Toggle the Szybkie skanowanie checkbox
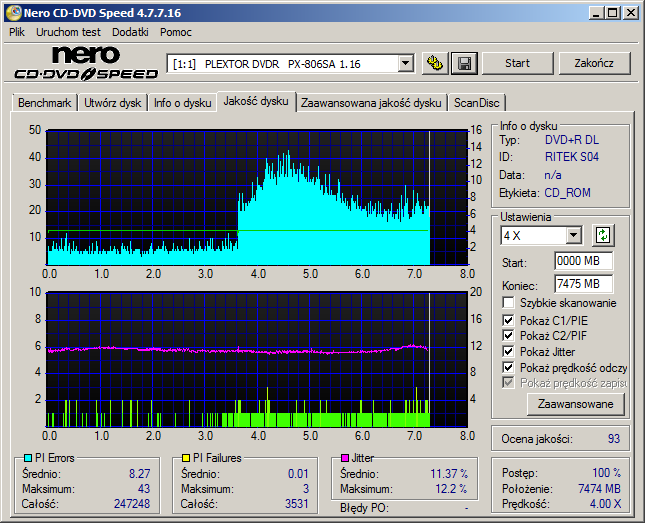This screenshot has height=523, width=645. tap(508, 303)
